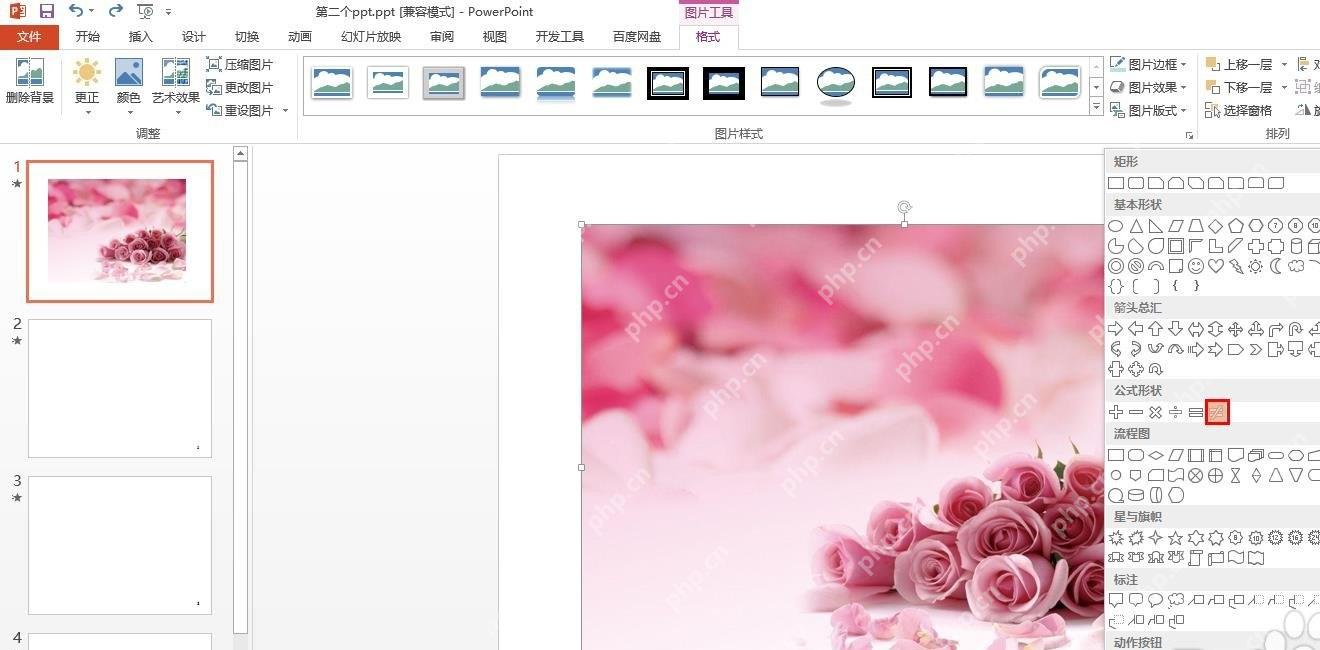
Task: Apply the first picture style thumbnail
Action: point(332,83)
